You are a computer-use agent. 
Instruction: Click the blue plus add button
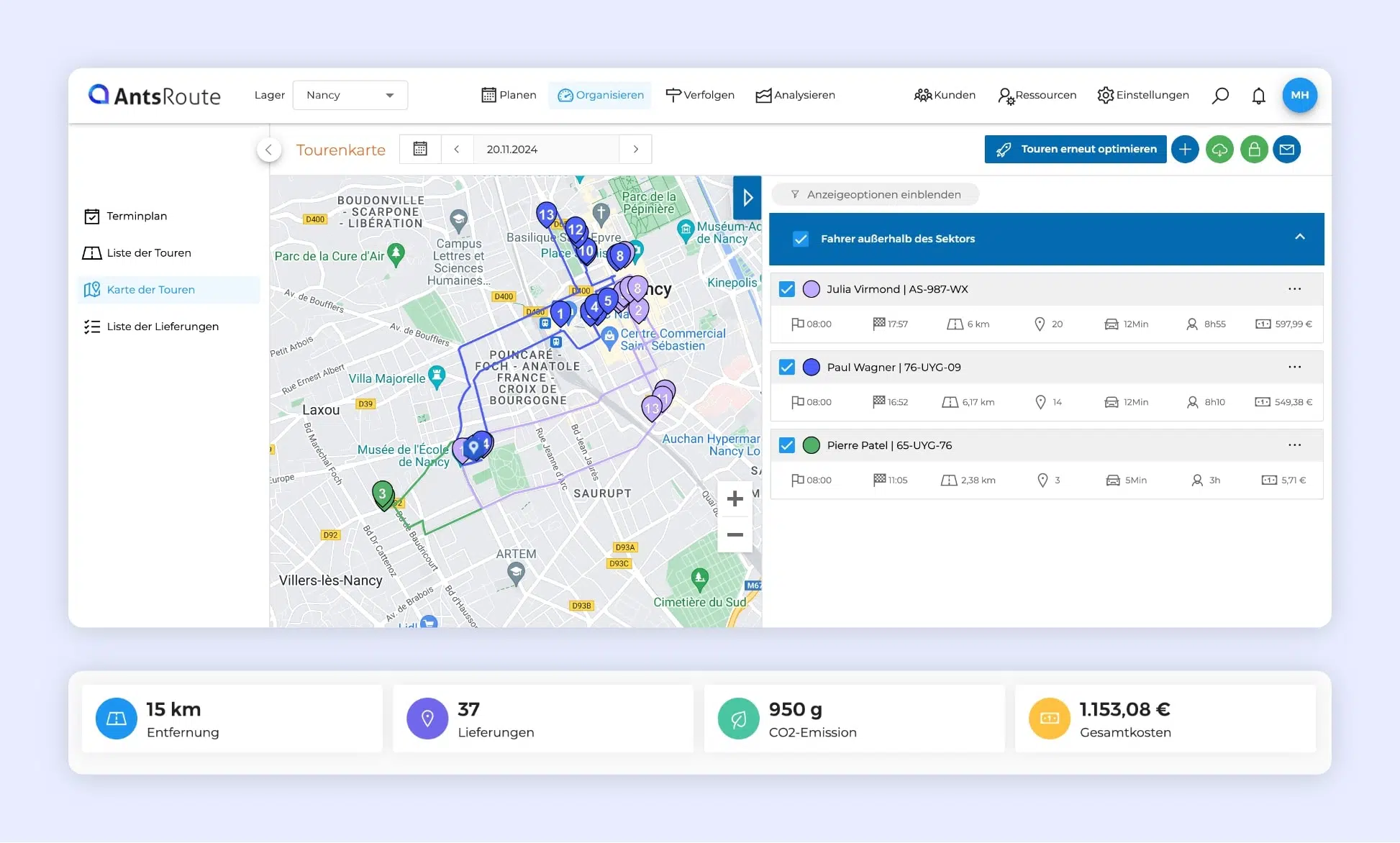pyautogui.click(x=1185, y=150)
